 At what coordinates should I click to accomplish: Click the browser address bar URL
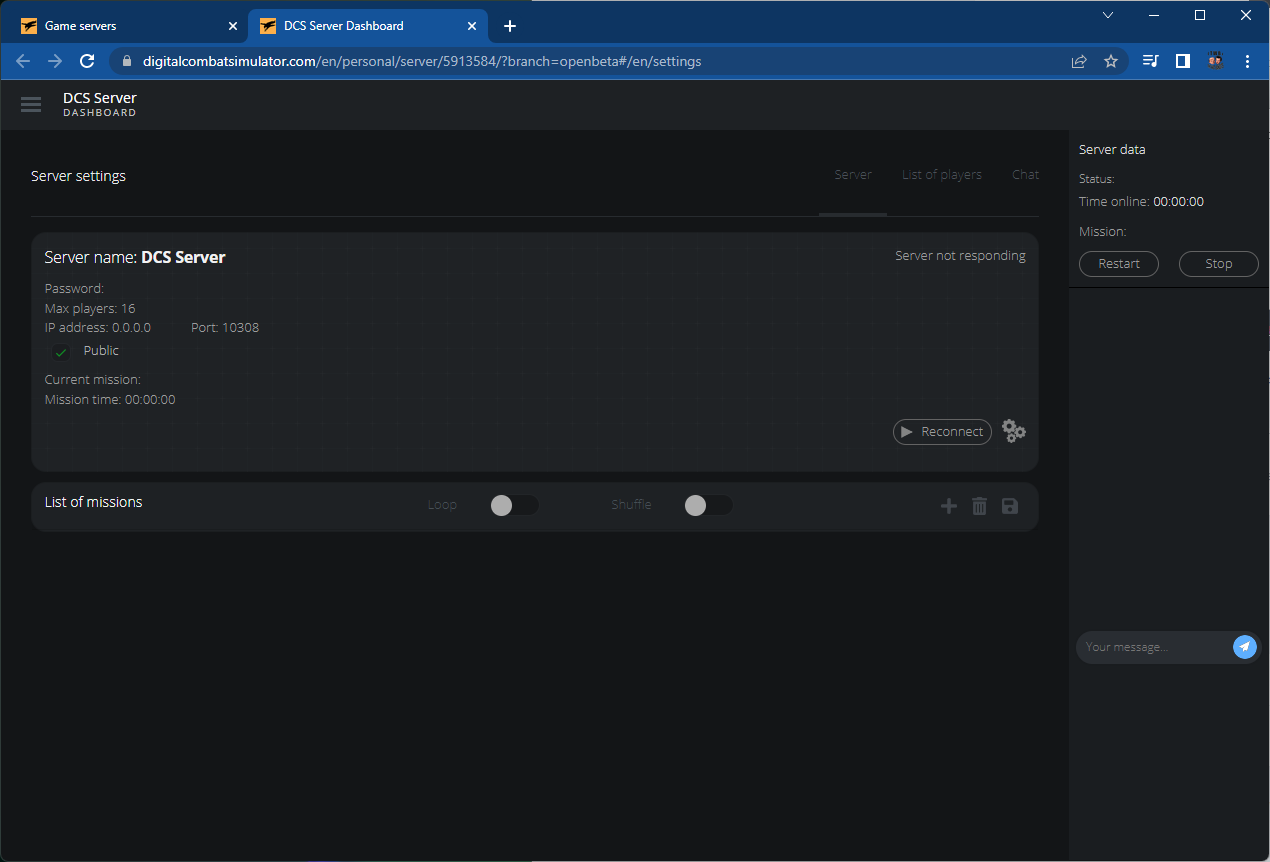422,61
